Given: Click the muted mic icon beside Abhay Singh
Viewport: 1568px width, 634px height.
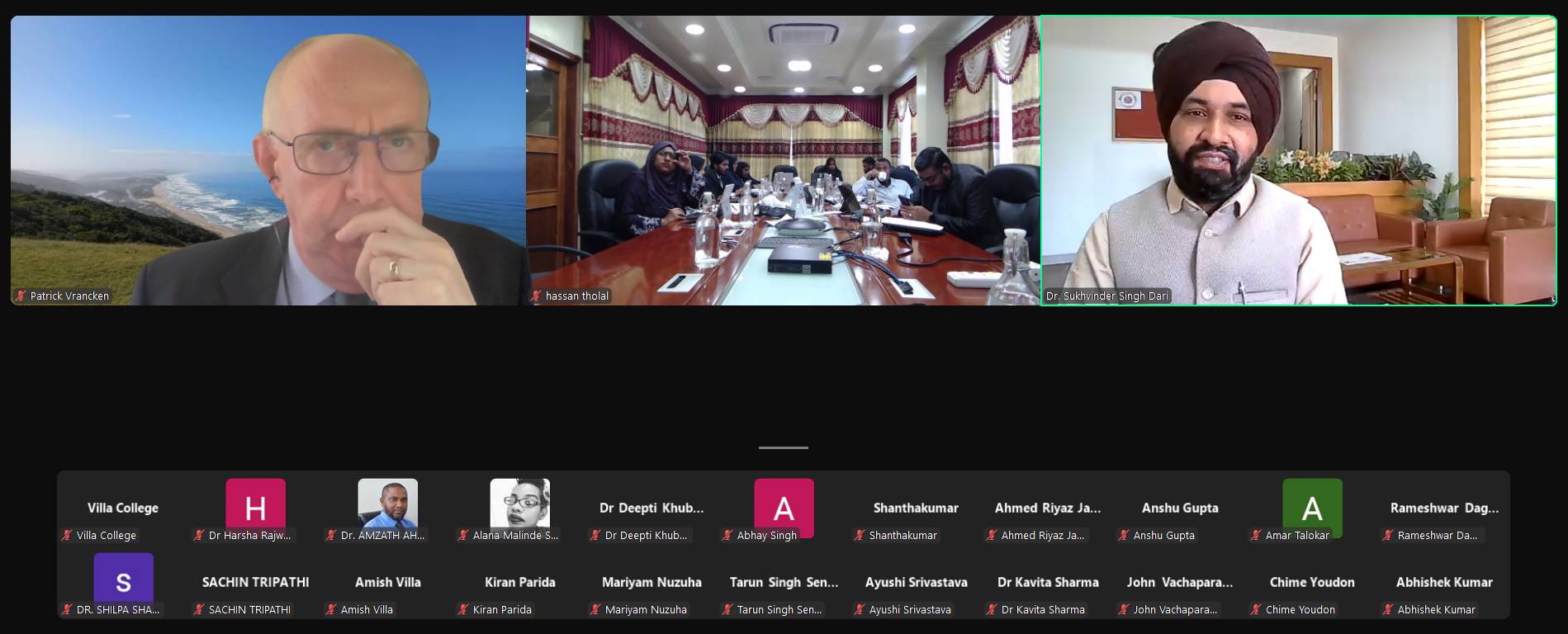Looking at the screenshot, I should pyautogui.click(x=727, y=535).
